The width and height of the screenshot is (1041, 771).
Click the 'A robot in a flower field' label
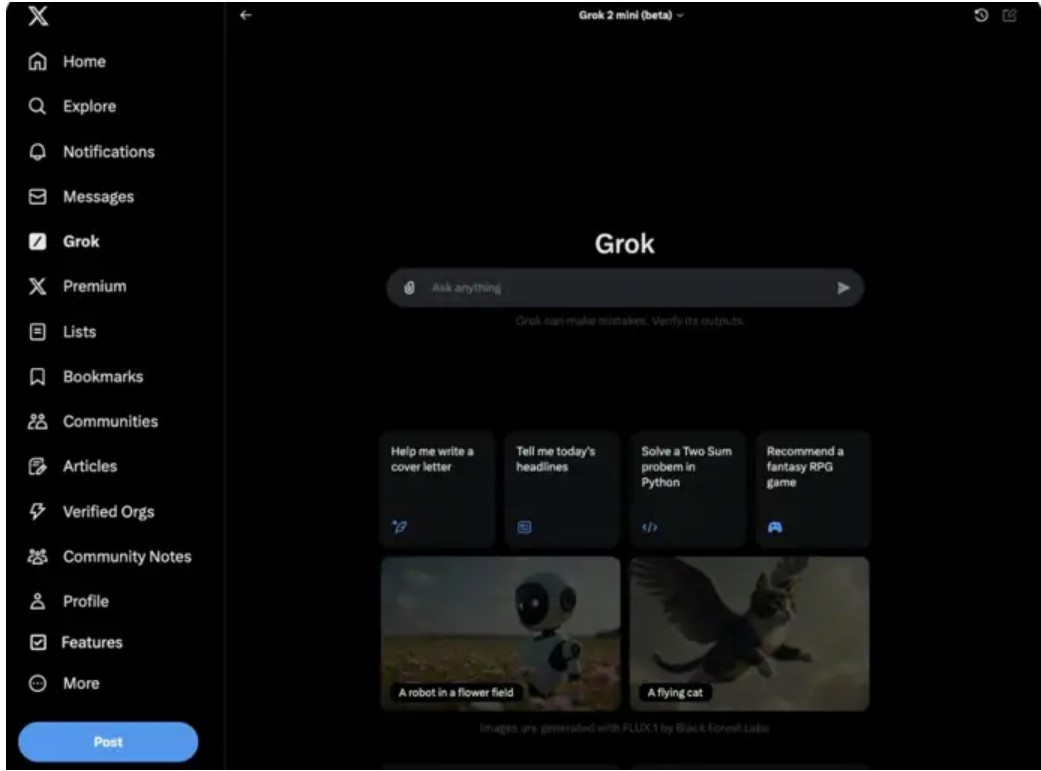456,693
